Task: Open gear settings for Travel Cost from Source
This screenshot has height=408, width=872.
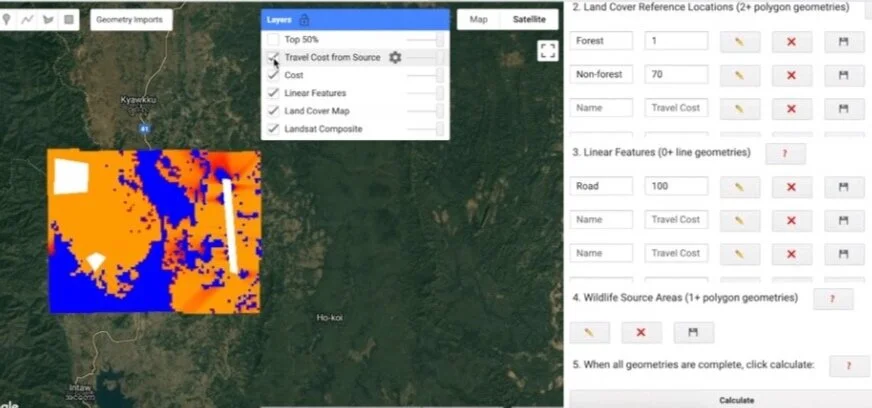Action: (x=395, y=57)
